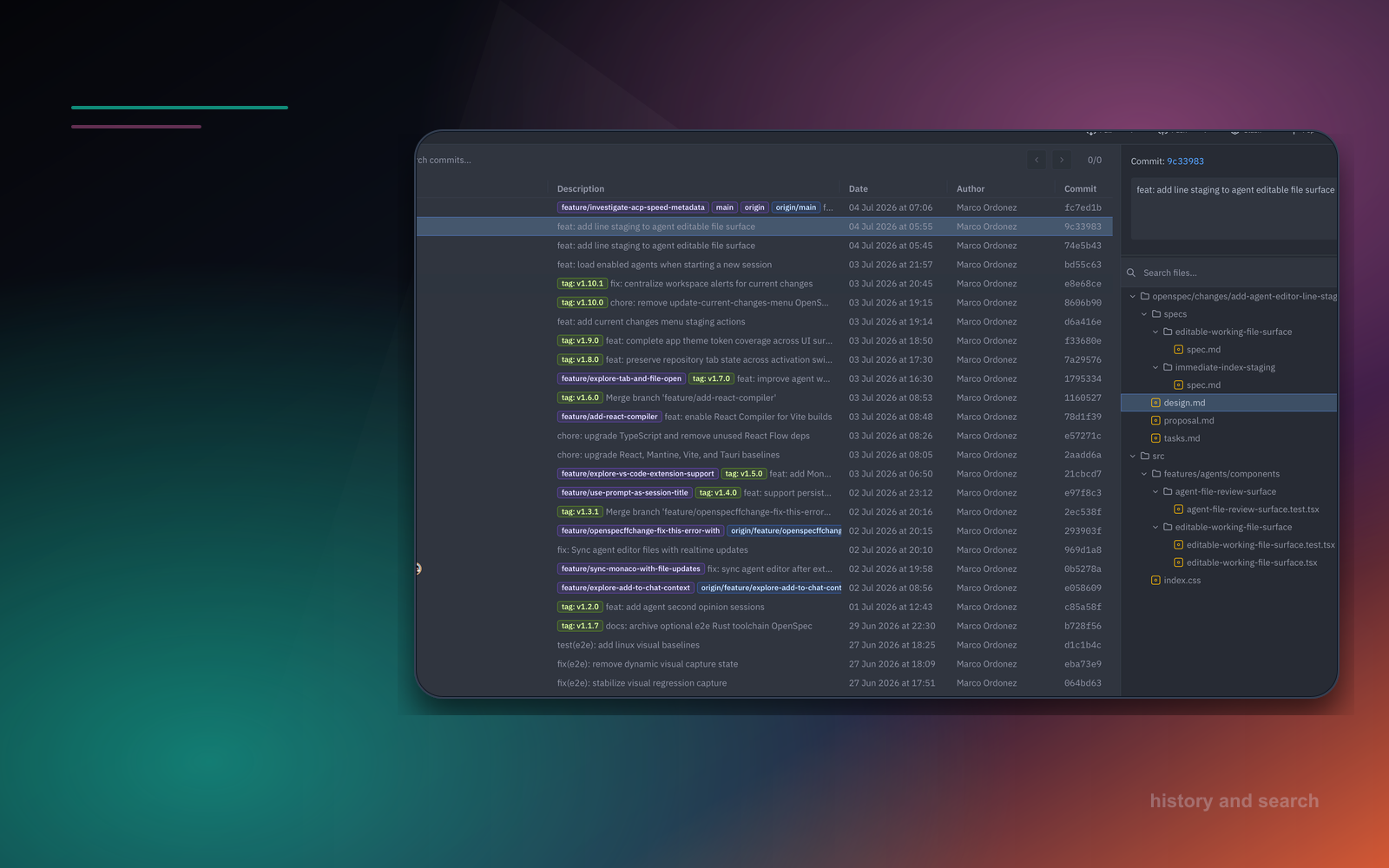The height and width of the screenshot is (868, 1389).
Task: Click file icon of editable-working-file-surface.test.tsx
Action: coord(1178,545)
